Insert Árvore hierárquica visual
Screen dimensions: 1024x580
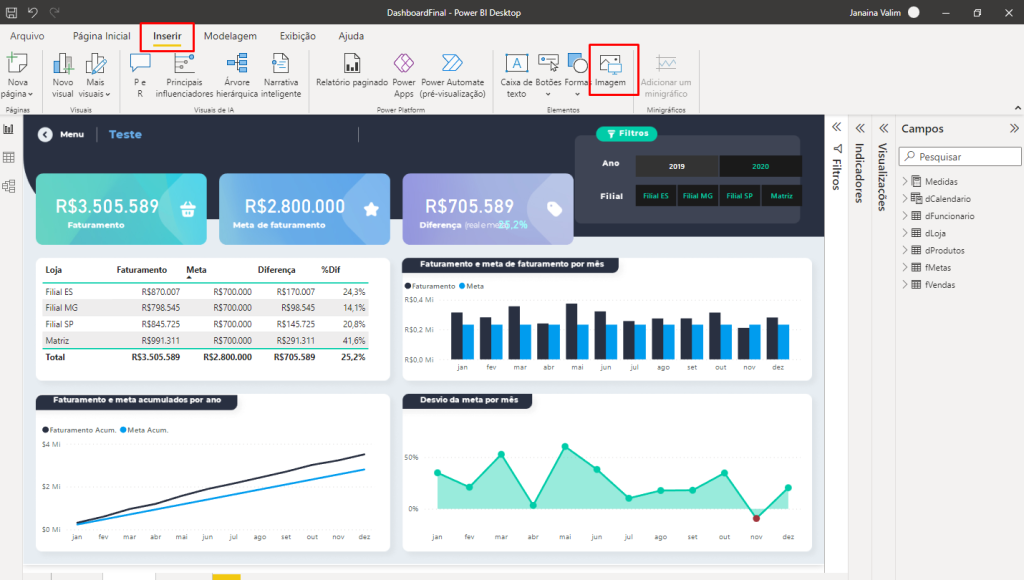[237, 74]
